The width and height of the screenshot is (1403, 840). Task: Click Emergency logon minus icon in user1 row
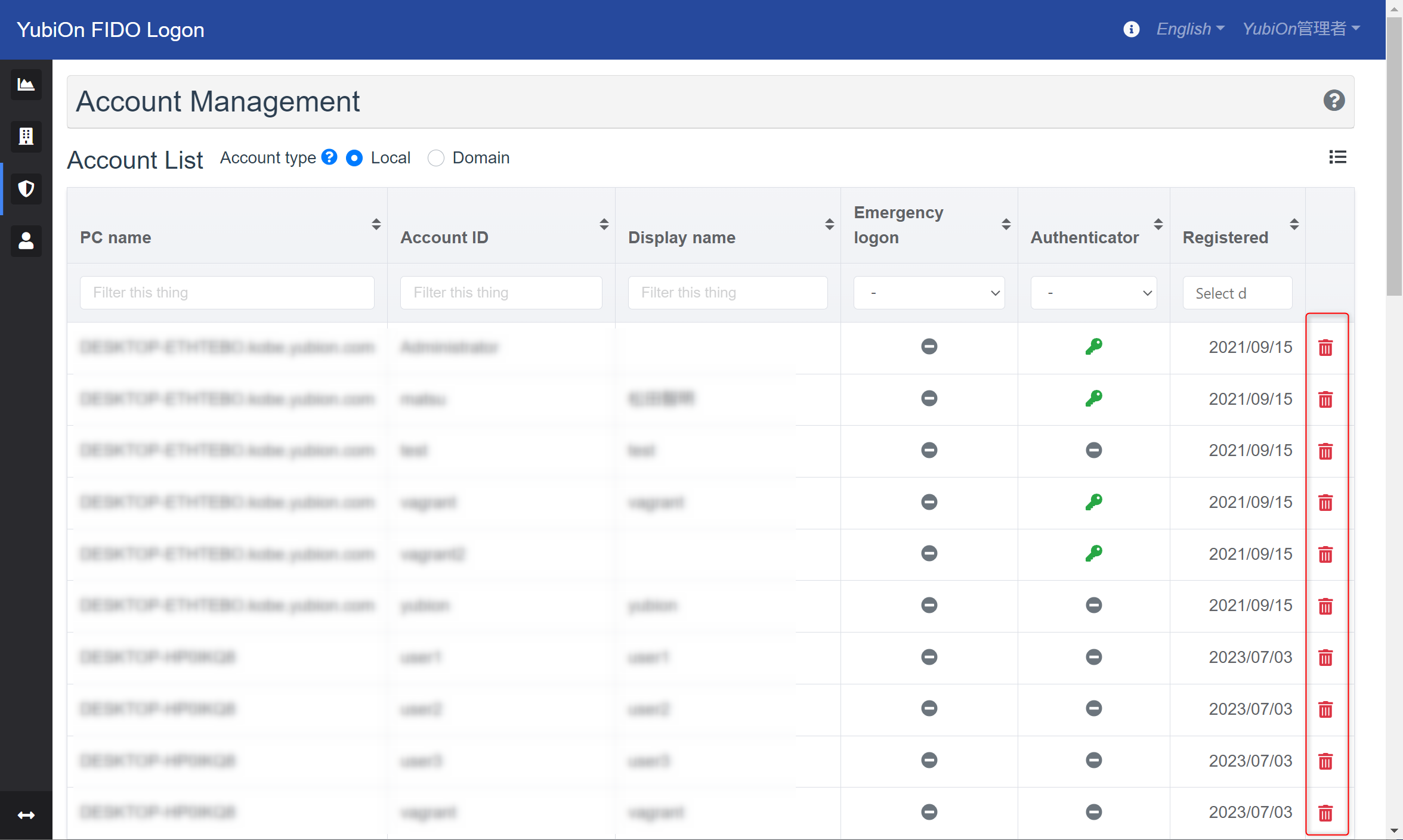pyautogui.click(x=929, y=657)
